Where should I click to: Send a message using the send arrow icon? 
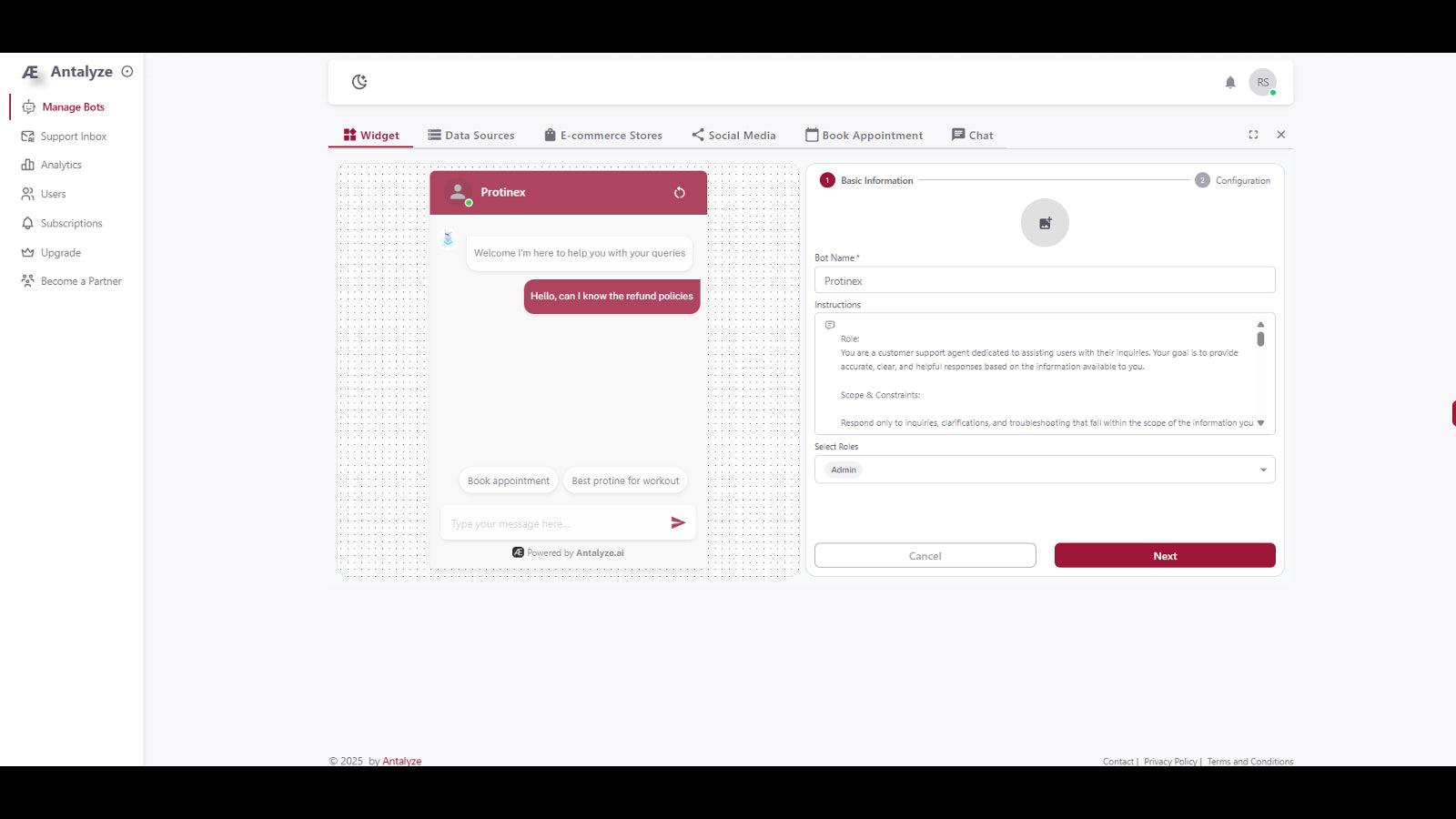[678, 522]
